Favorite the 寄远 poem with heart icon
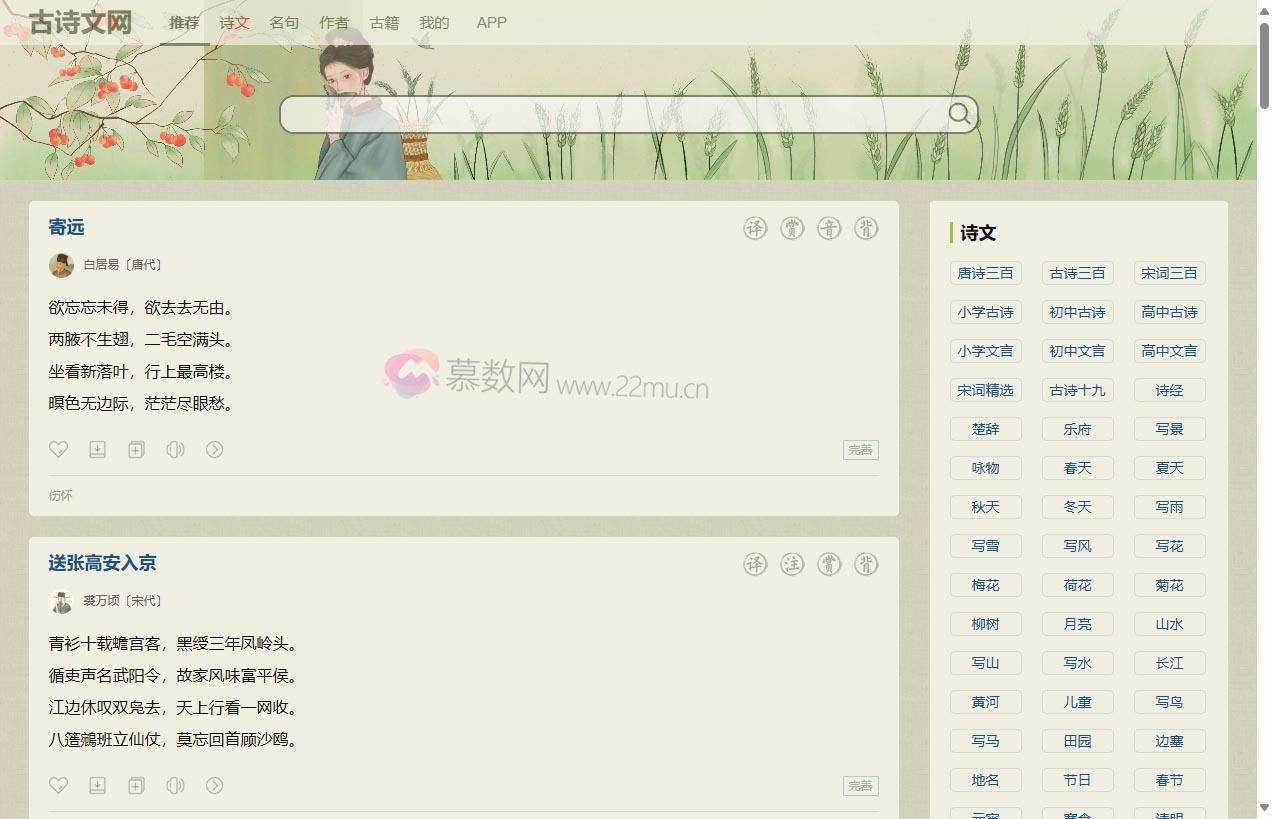The width and height of the screenshot is (1272, 819). point(59,450)
